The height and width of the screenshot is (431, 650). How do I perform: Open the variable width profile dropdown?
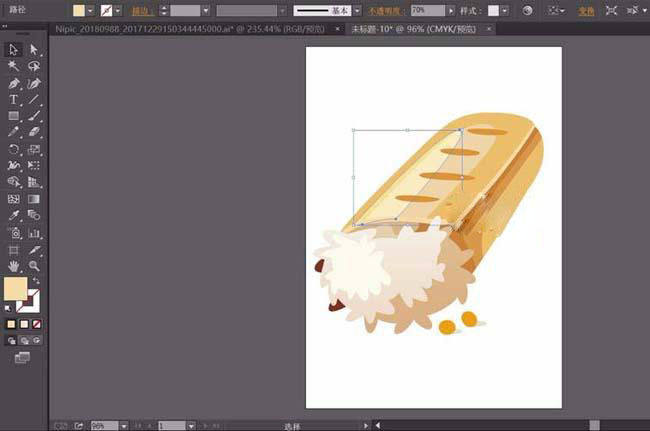pyautogui.click(x=282, y=10)
